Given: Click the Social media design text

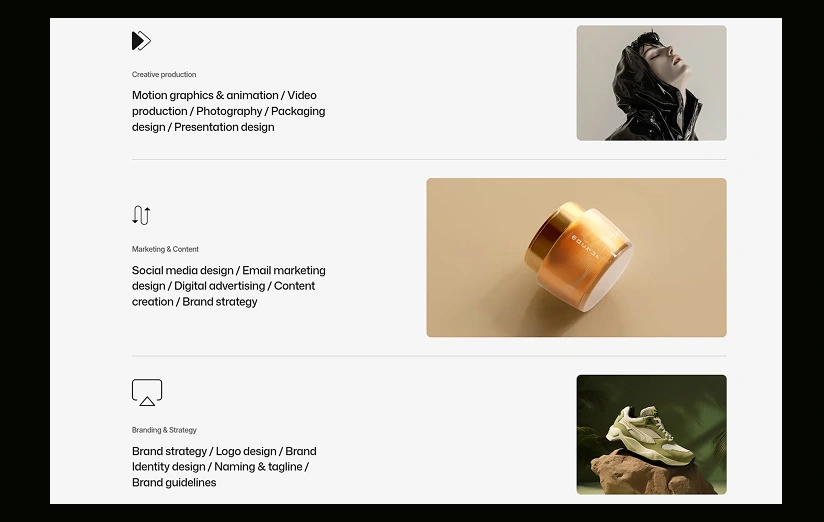Looking at the screenshot, I should (x=182, y=270).
